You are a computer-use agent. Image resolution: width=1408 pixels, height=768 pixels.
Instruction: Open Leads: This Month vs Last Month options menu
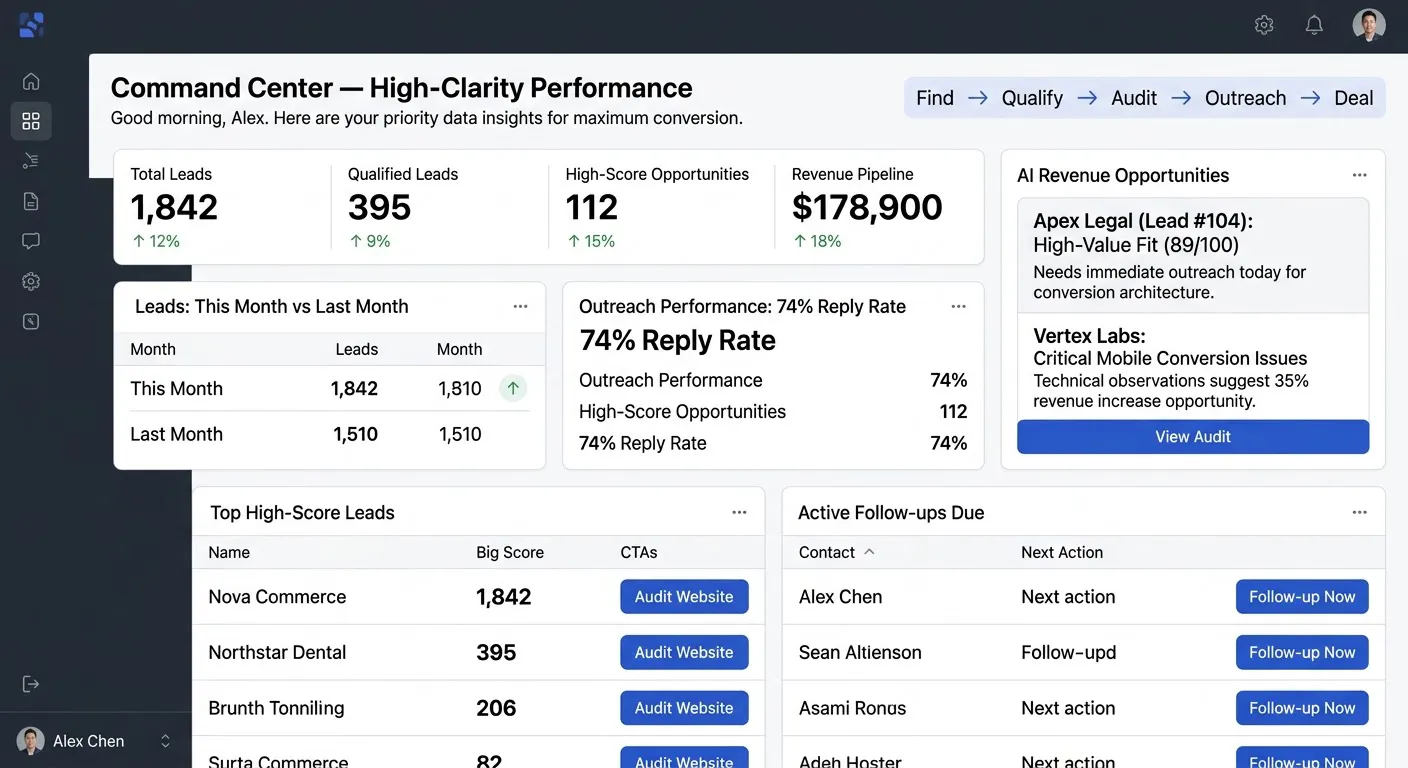(x=520, y=306)
